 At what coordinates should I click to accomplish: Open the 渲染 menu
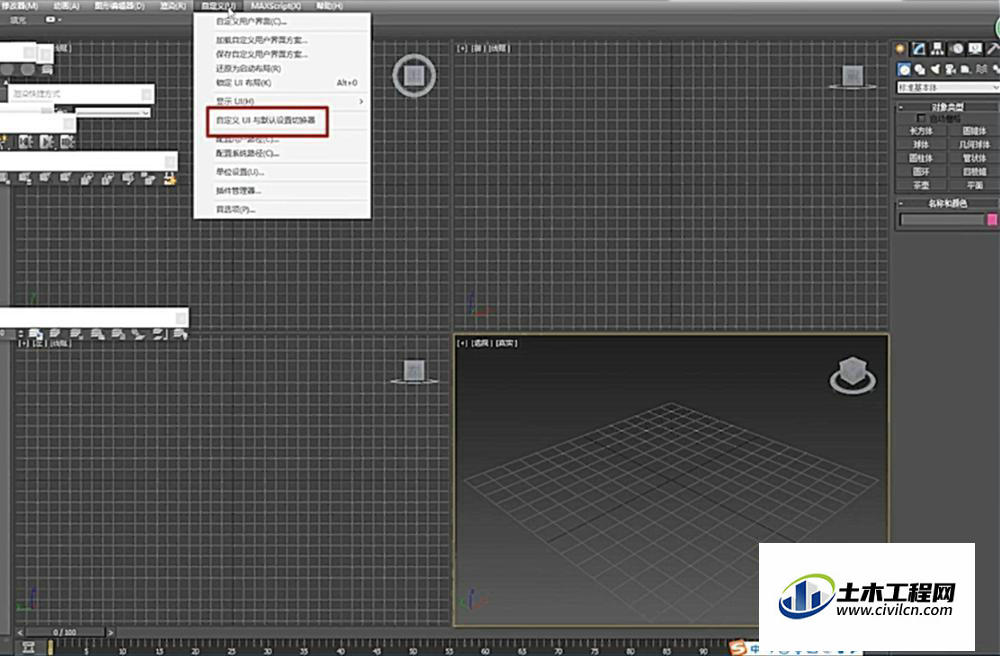click(173, 6)
